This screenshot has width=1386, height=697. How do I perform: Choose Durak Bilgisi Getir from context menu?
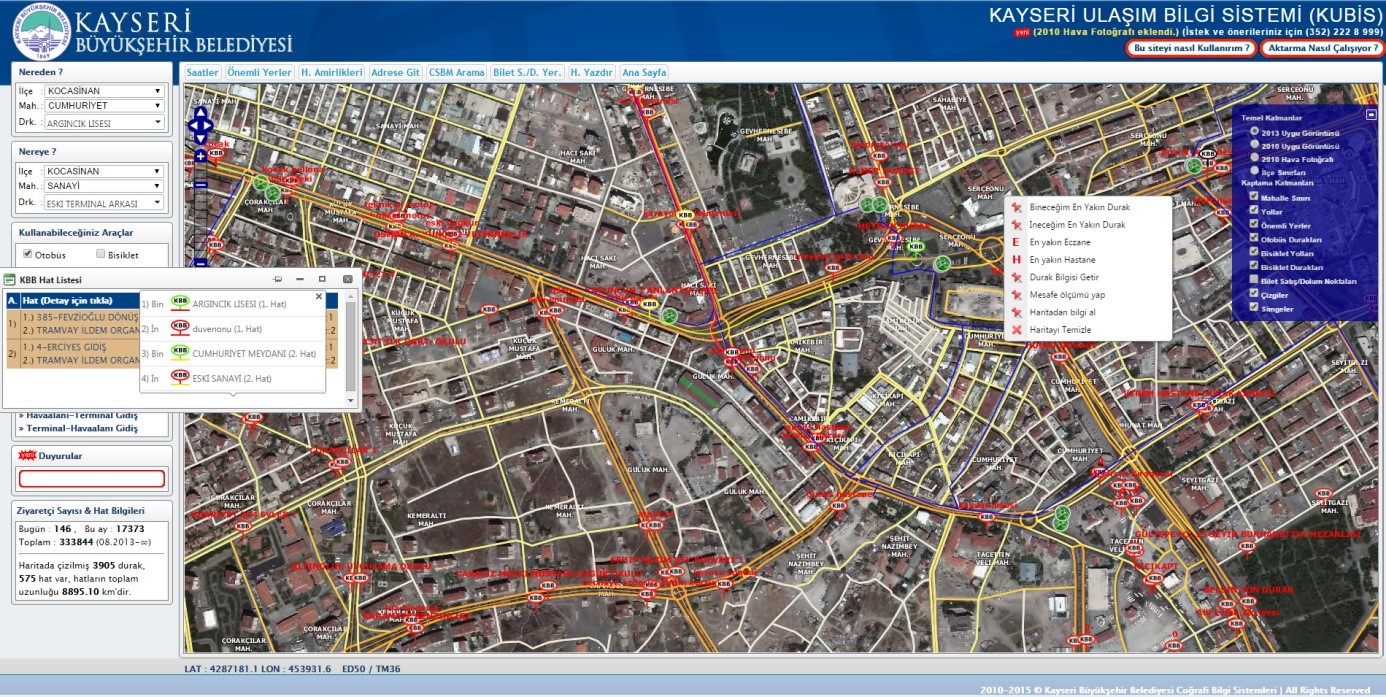click(x=1064, y=277)
